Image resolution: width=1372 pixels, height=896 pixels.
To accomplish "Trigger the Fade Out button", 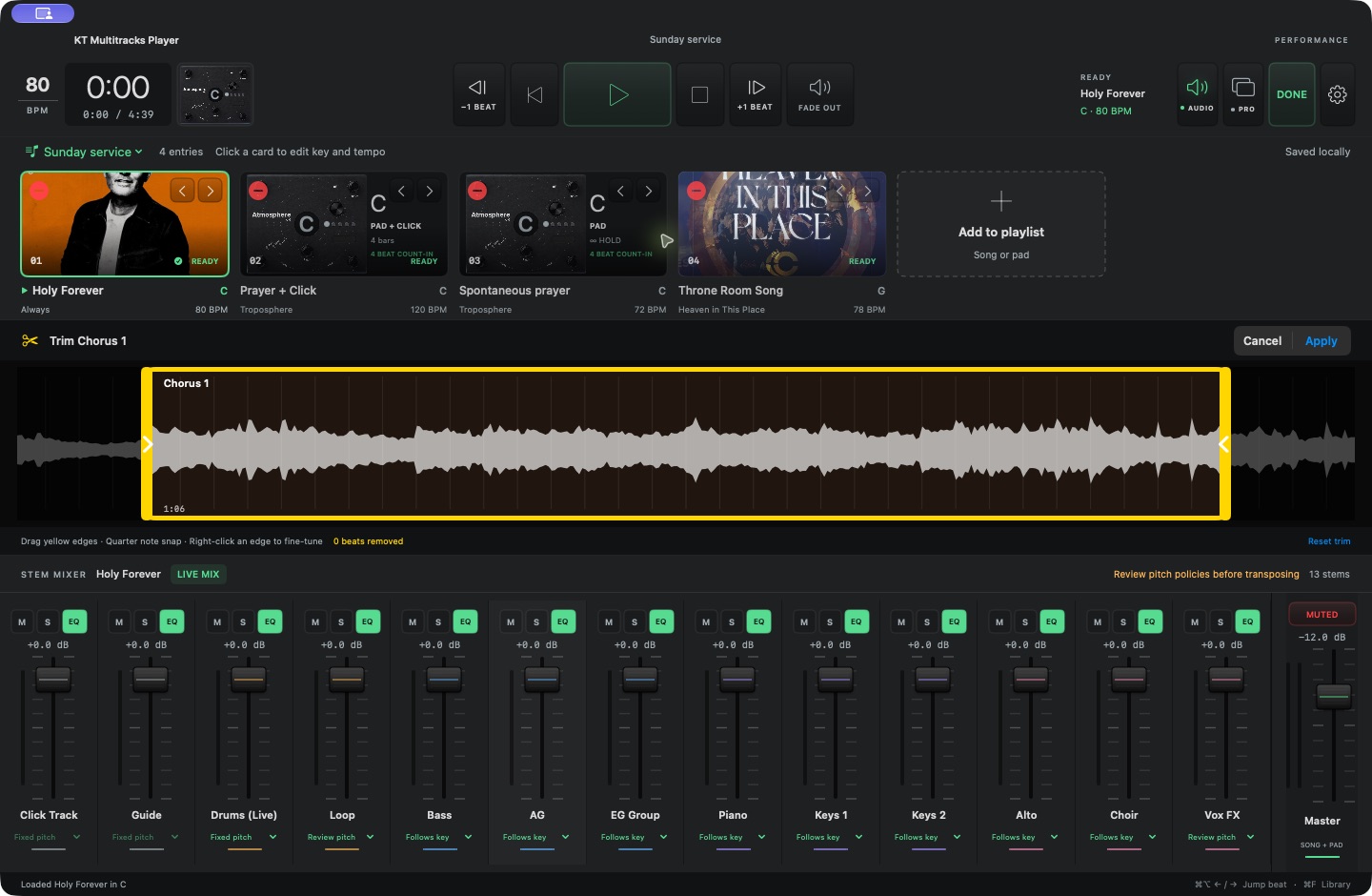I will click(x=819, y=94).
